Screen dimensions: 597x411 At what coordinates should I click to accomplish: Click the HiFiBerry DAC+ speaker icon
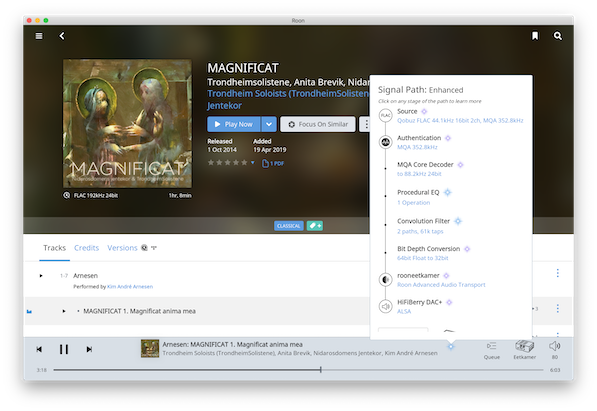[x=385, y=306]
